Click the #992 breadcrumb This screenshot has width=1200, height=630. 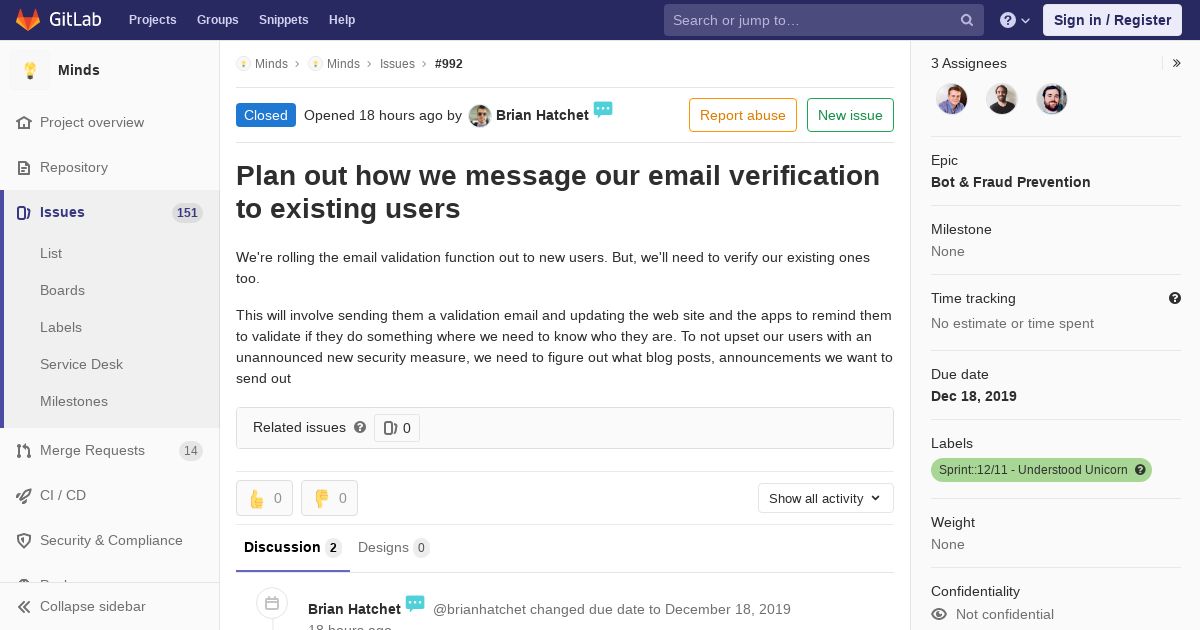(449, 63)
